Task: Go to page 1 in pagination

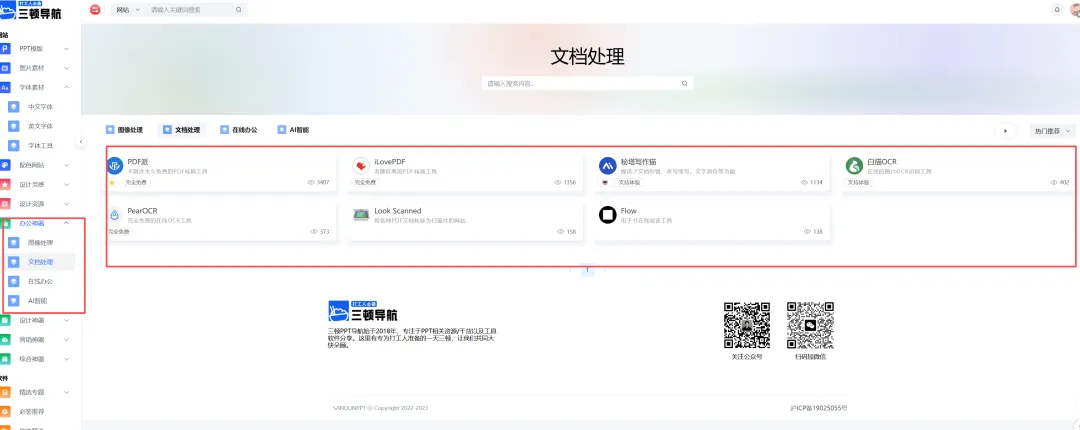Action: pyautogui.click(x=587, y=271)
